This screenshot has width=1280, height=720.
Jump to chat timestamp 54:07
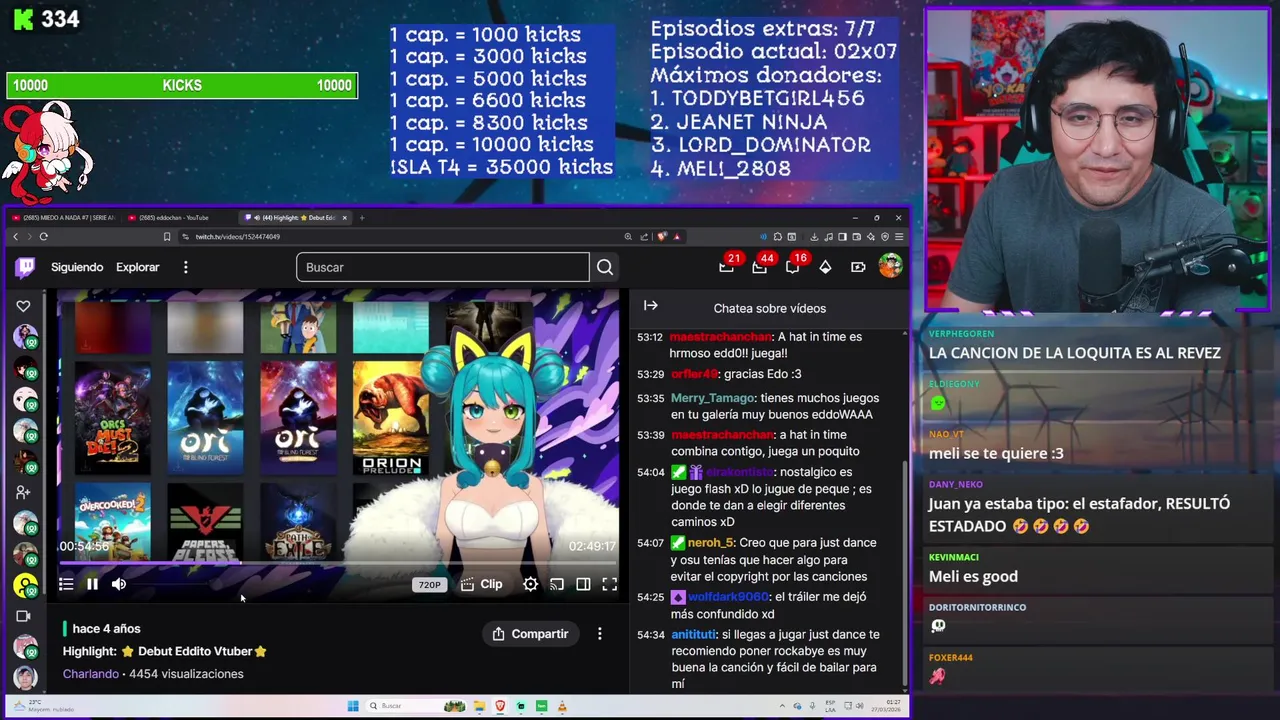click(650, 543)
